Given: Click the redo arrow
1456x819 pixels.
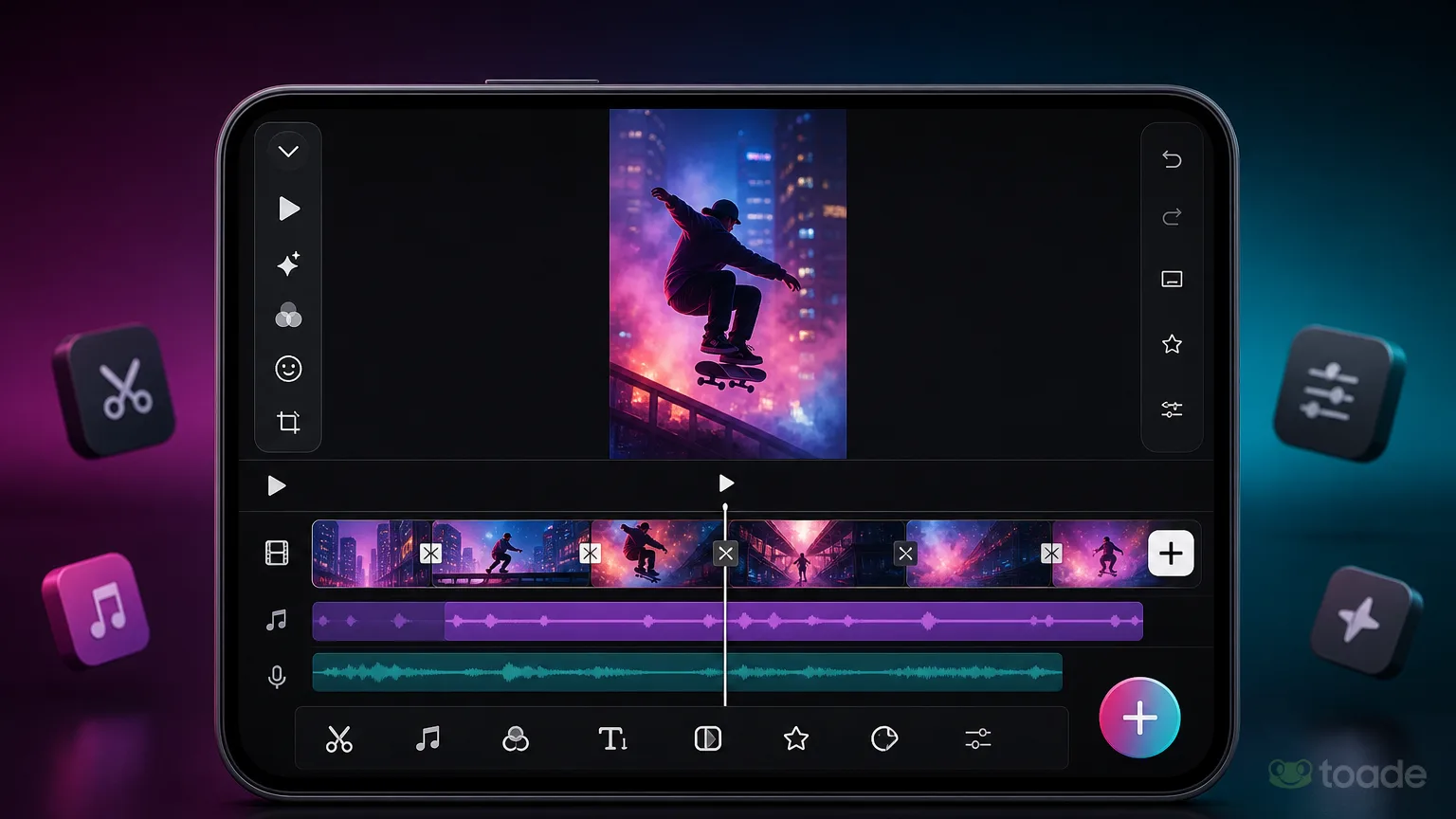Looking at the screenshot, I should (x=1172, y=217).
